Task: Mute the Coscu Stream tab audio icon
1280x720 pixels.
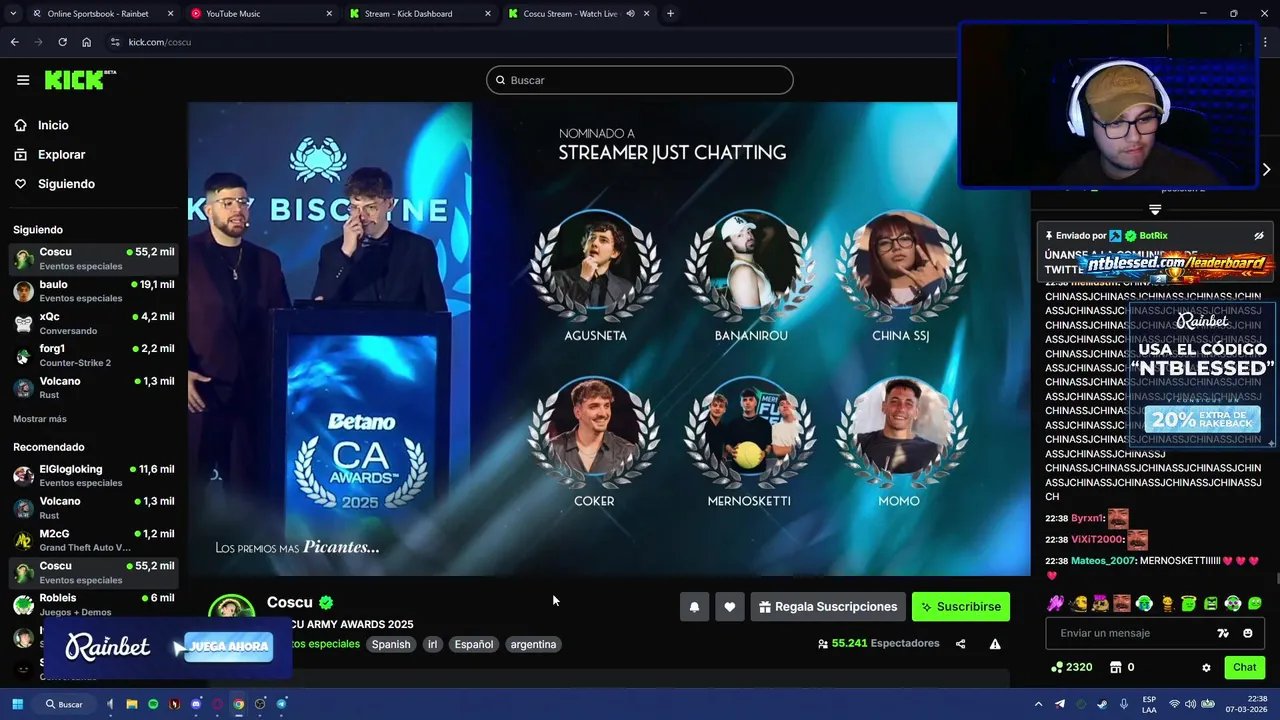Action: 630,14
